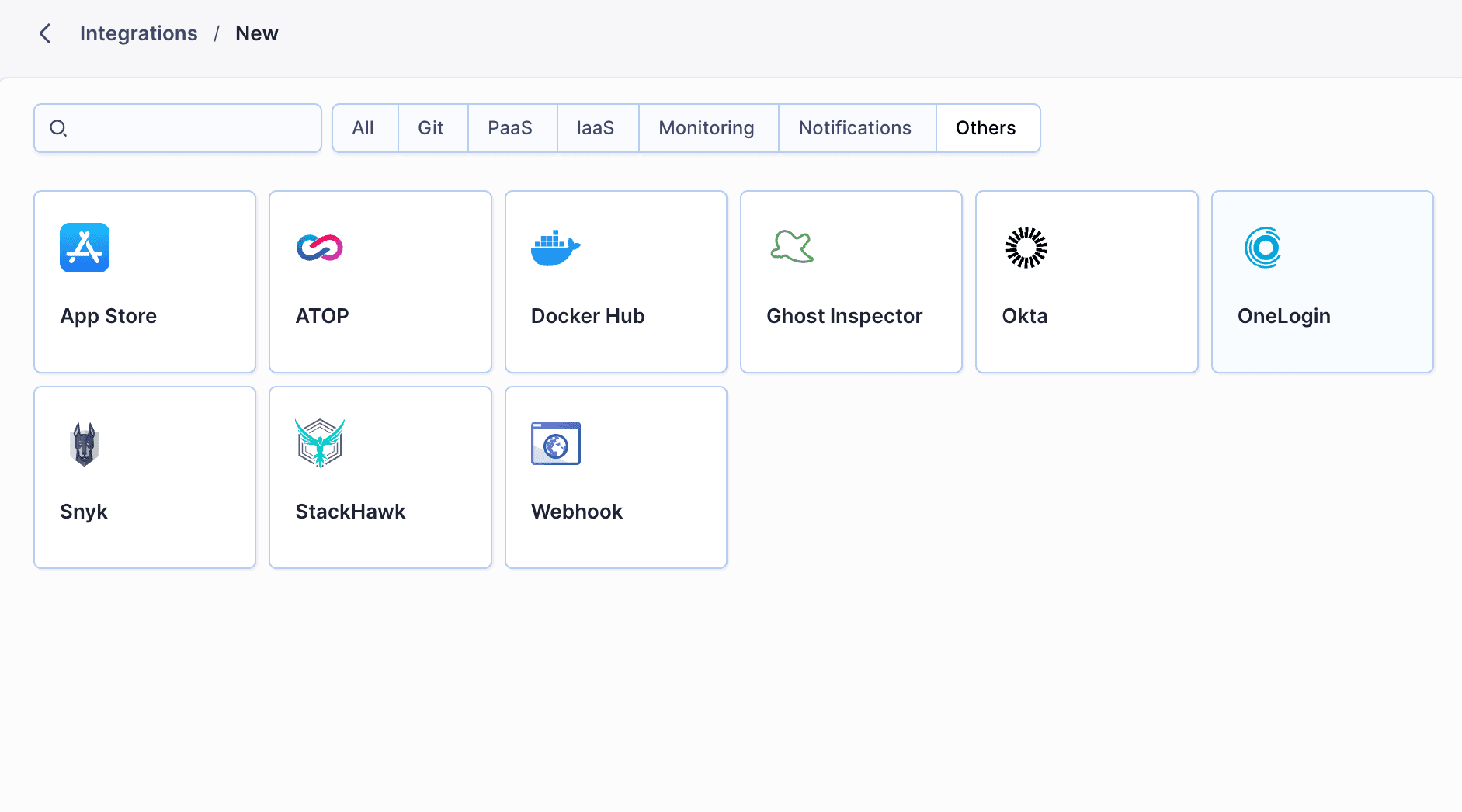Click the App Store logo icon
This screenshot has width=1462, height=812.
[85, 248]
